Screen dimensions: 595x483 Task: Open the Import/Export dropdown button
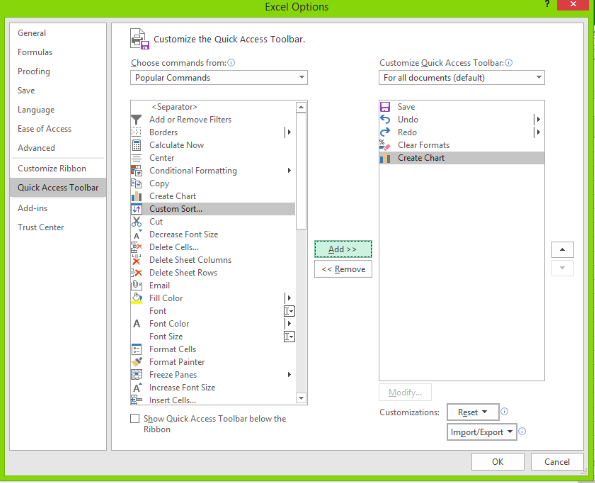[x=482, y=432]
